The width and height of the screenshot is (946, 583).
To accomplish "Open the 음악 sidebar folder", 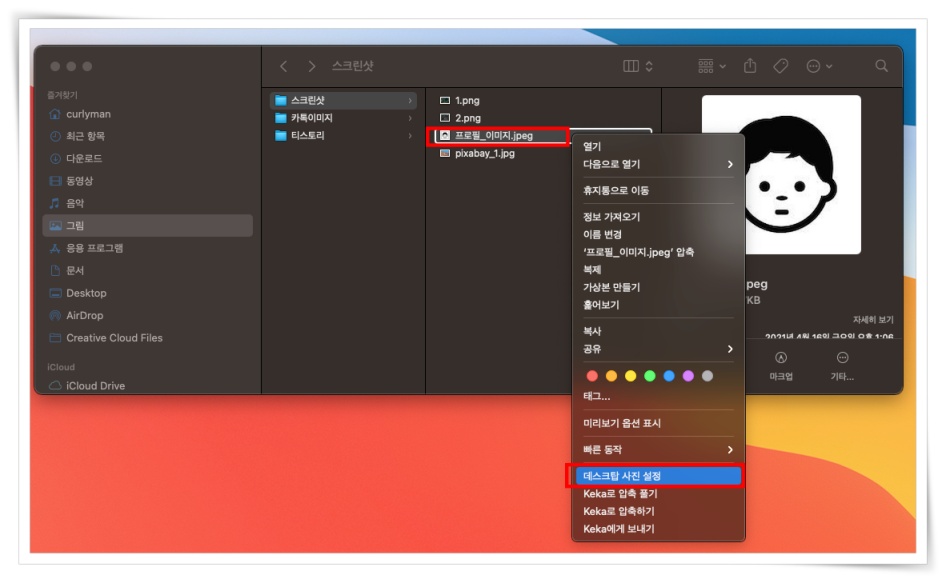I will [148, 203].
